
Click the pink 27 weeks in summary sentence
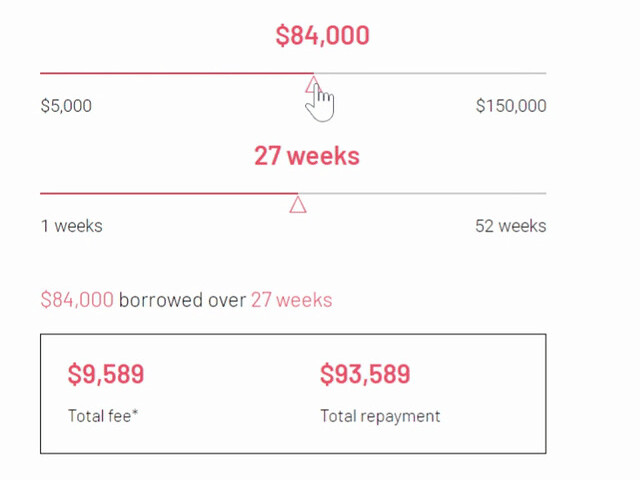(x=291, y=300)
